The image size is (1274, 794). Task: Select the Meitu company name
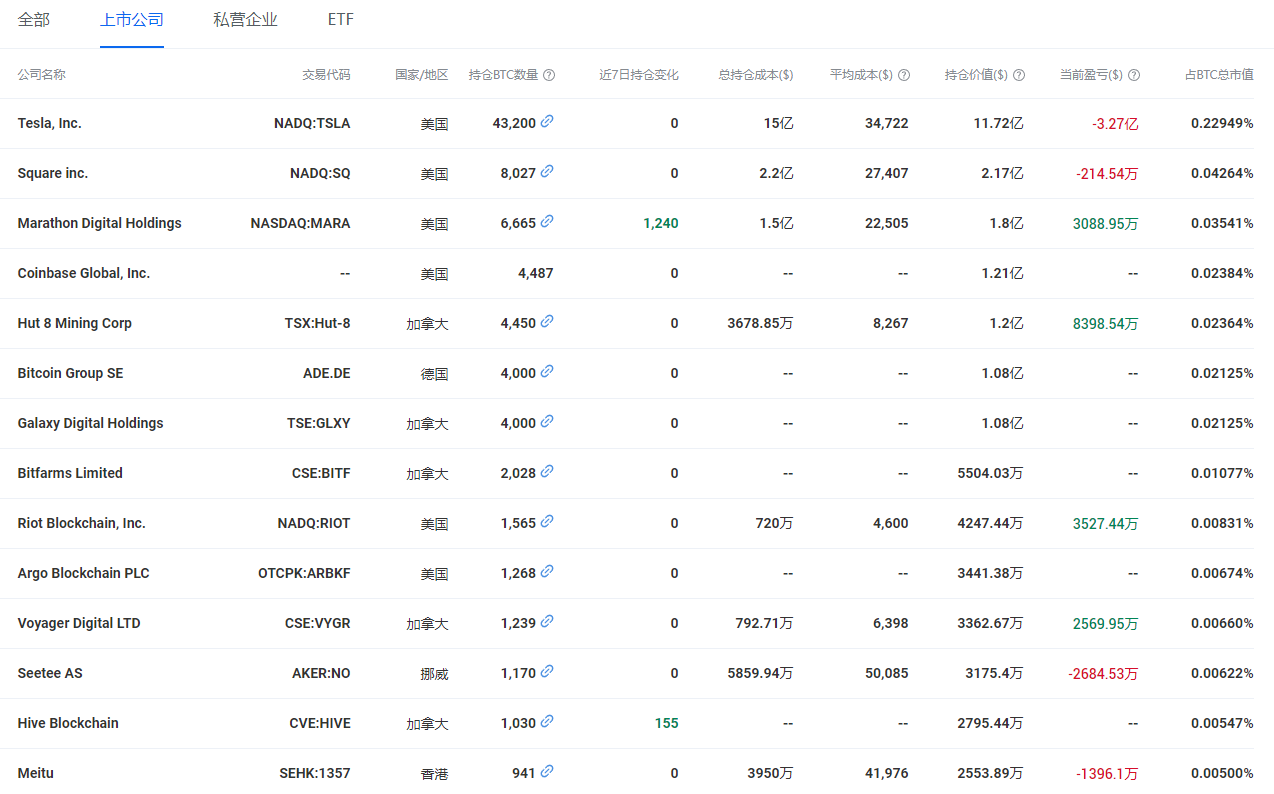[36, 773]
